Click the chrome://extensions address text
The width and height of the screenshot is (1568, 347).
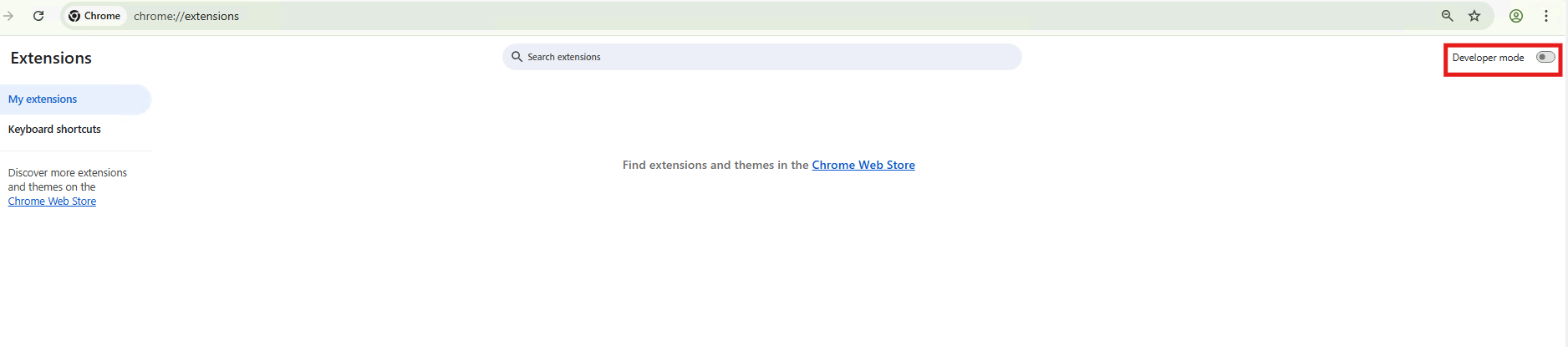click(186, 16)
